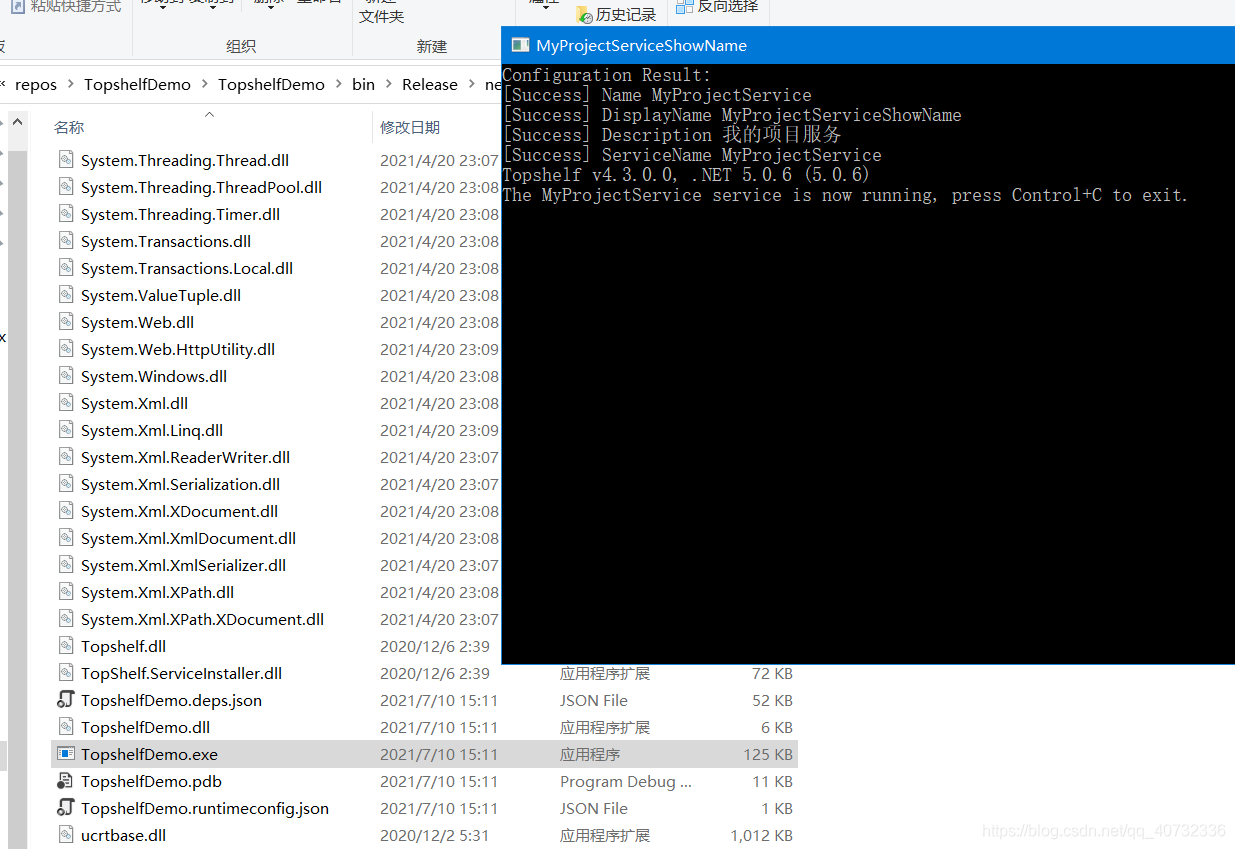Click the console window's title bar icon
Viewport: 1235px width, 849px height.
[x=519, y=45]
